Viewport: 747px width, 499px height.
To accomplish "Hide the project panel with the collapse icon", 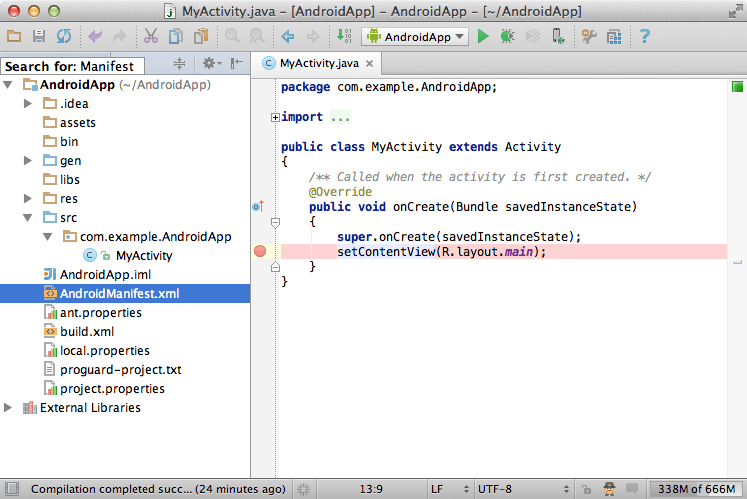I will pyautogui.click(x=237, y=63).
